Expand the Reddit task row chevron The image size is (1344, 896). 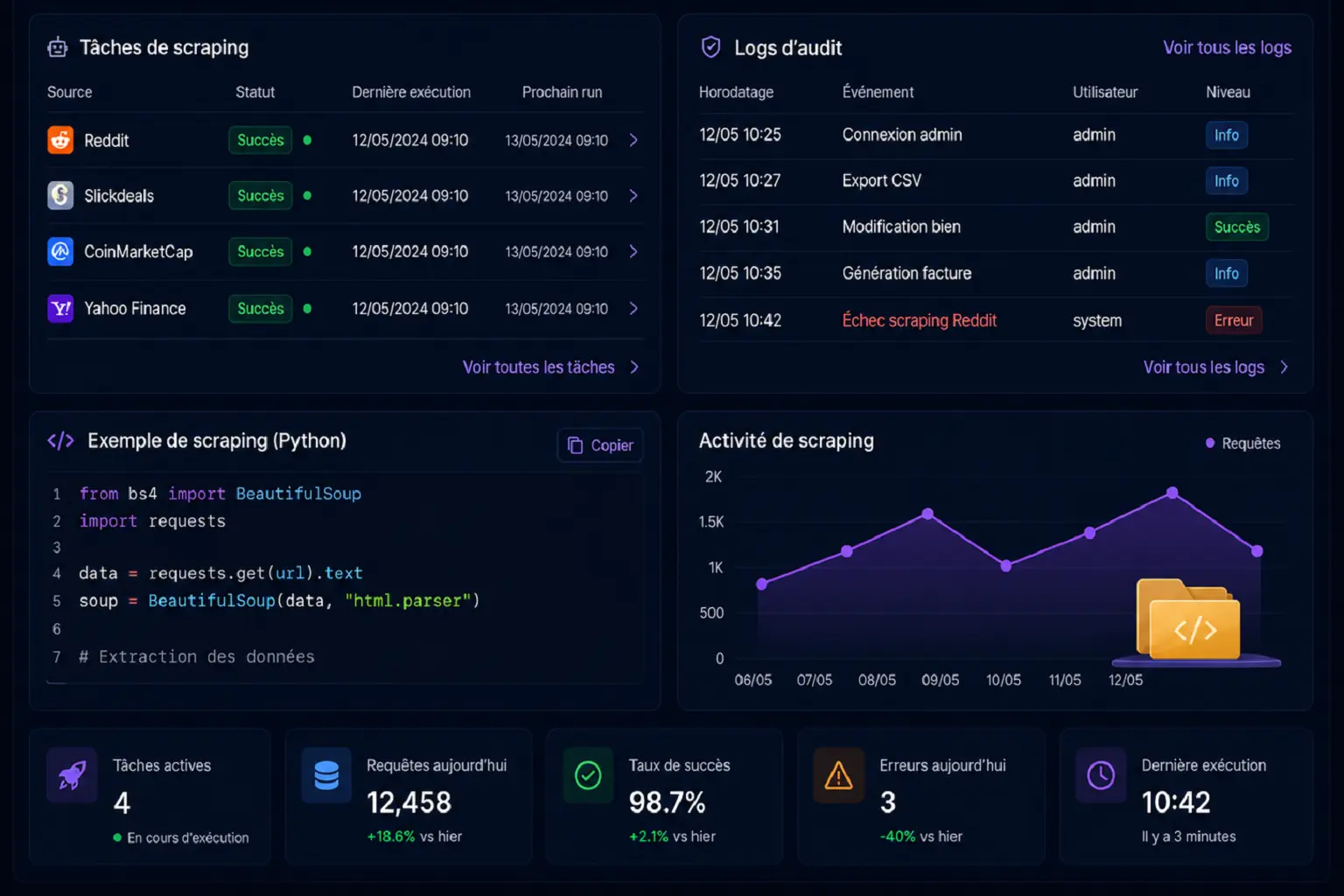click(x=633, y=140)
